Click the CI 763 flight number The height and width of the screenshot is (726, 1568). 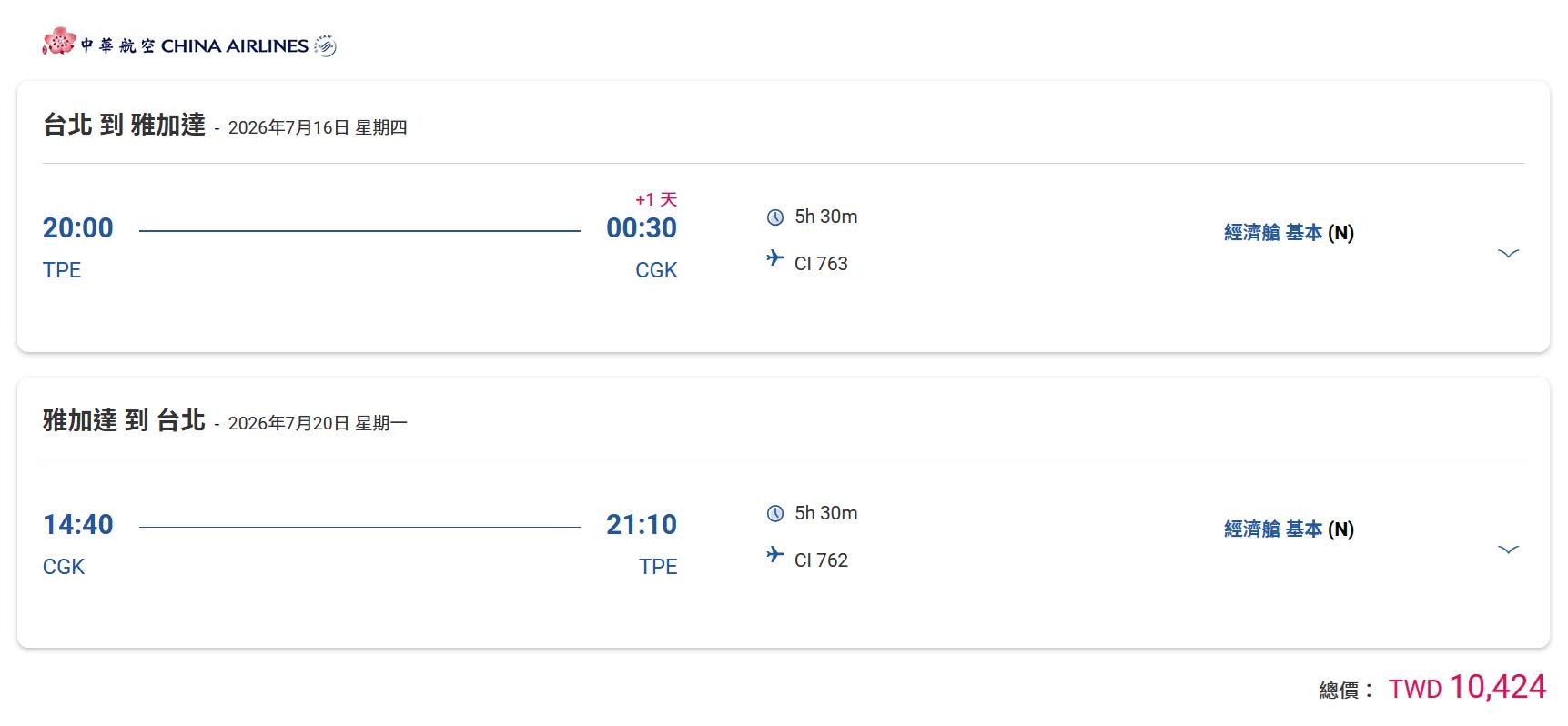(821, 264)
